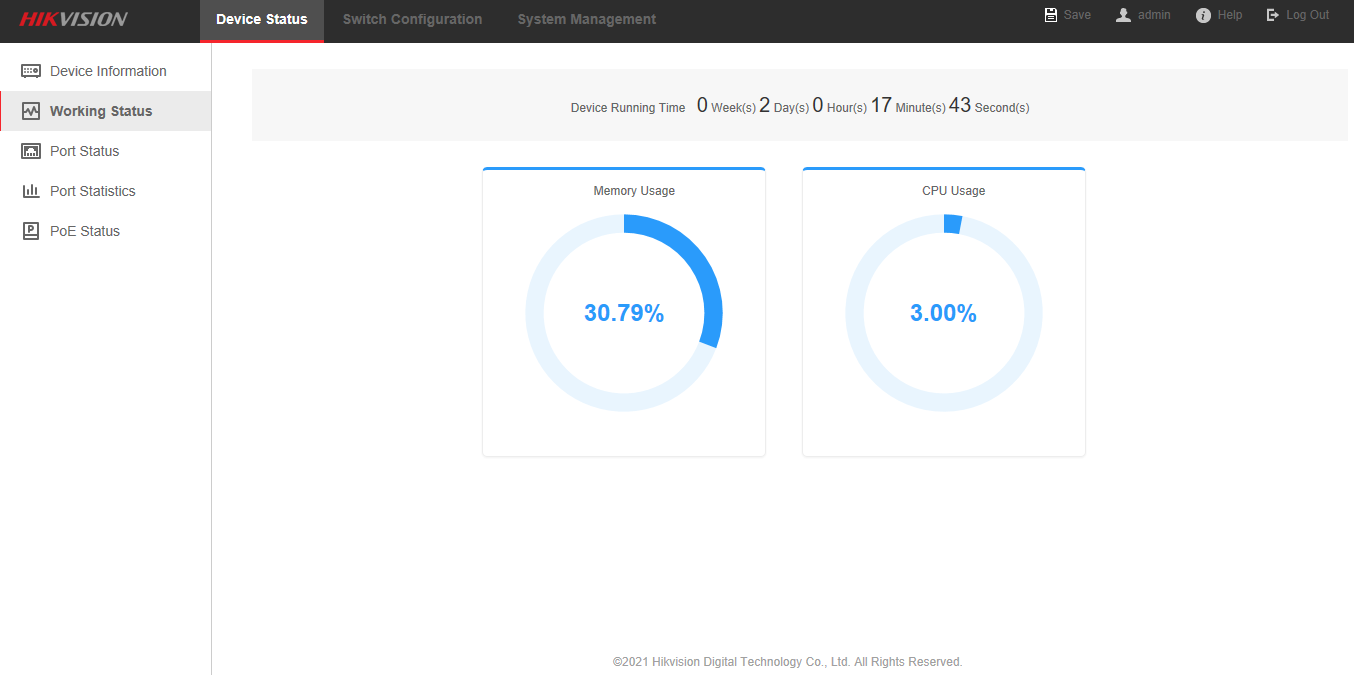1354x675 pixels.
Task: Click the Log Out exit icon
Action: coord(1273,15)
